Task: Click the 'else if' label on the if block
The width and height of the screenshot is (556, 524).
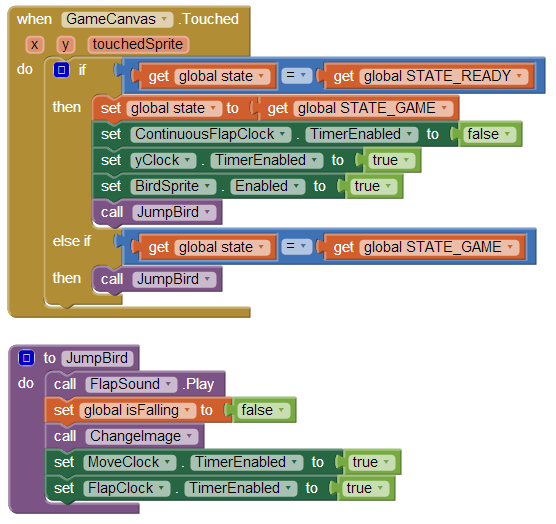Action: click(x=72, y=241)
